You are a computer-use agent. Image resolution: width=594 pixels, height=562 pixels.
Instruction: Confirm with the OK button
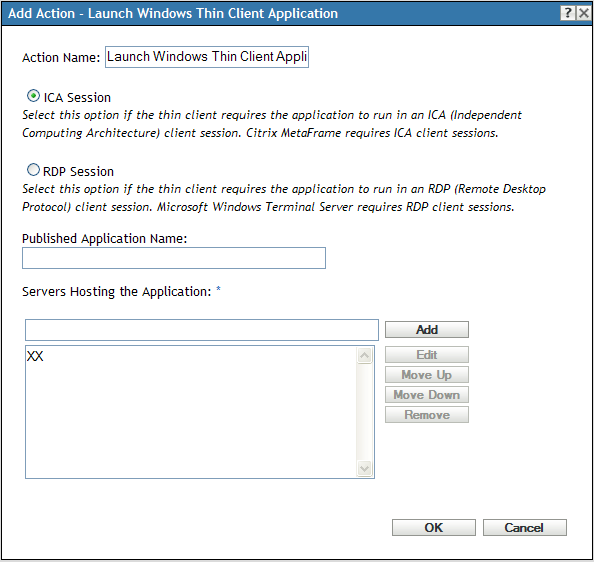(x=434, y=528)
